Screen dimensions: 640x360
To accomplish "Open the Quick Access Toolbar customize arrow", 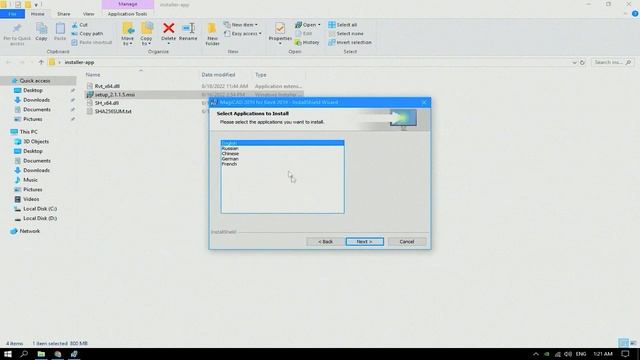I will pyautogui.click(x=36, y=5).
